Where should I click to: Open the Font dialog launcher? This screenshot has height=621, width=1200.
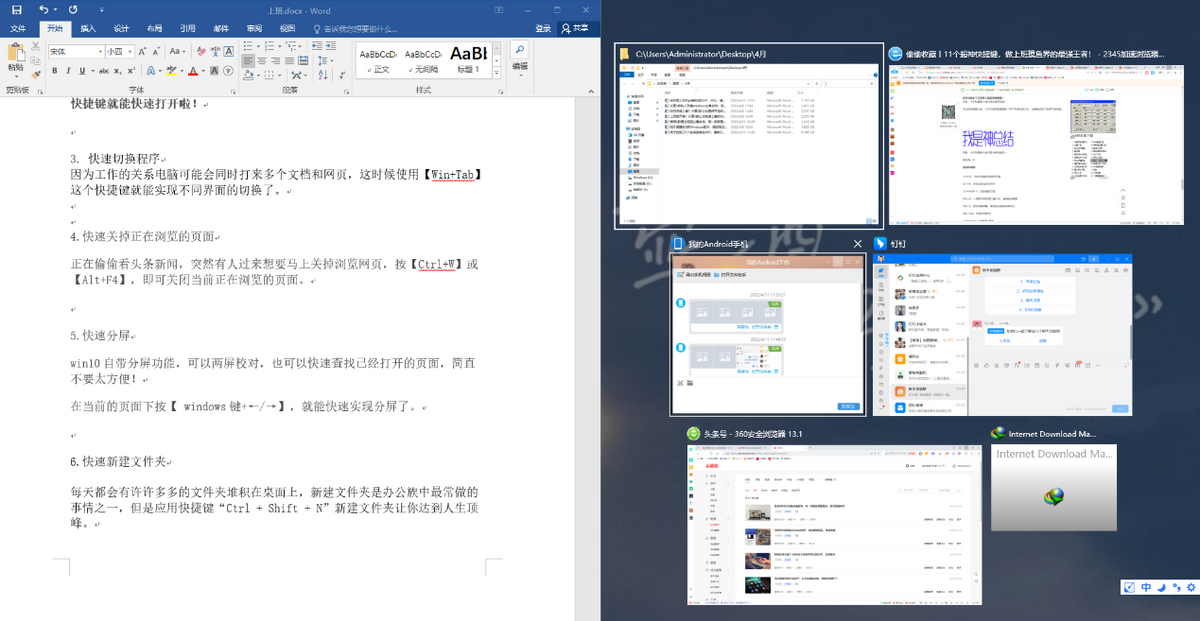coord(233,91)
